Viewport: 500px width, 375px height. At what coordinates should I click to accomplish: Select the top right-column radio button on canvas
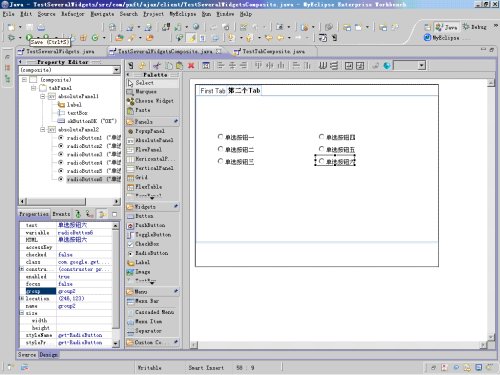click(337, 137)
